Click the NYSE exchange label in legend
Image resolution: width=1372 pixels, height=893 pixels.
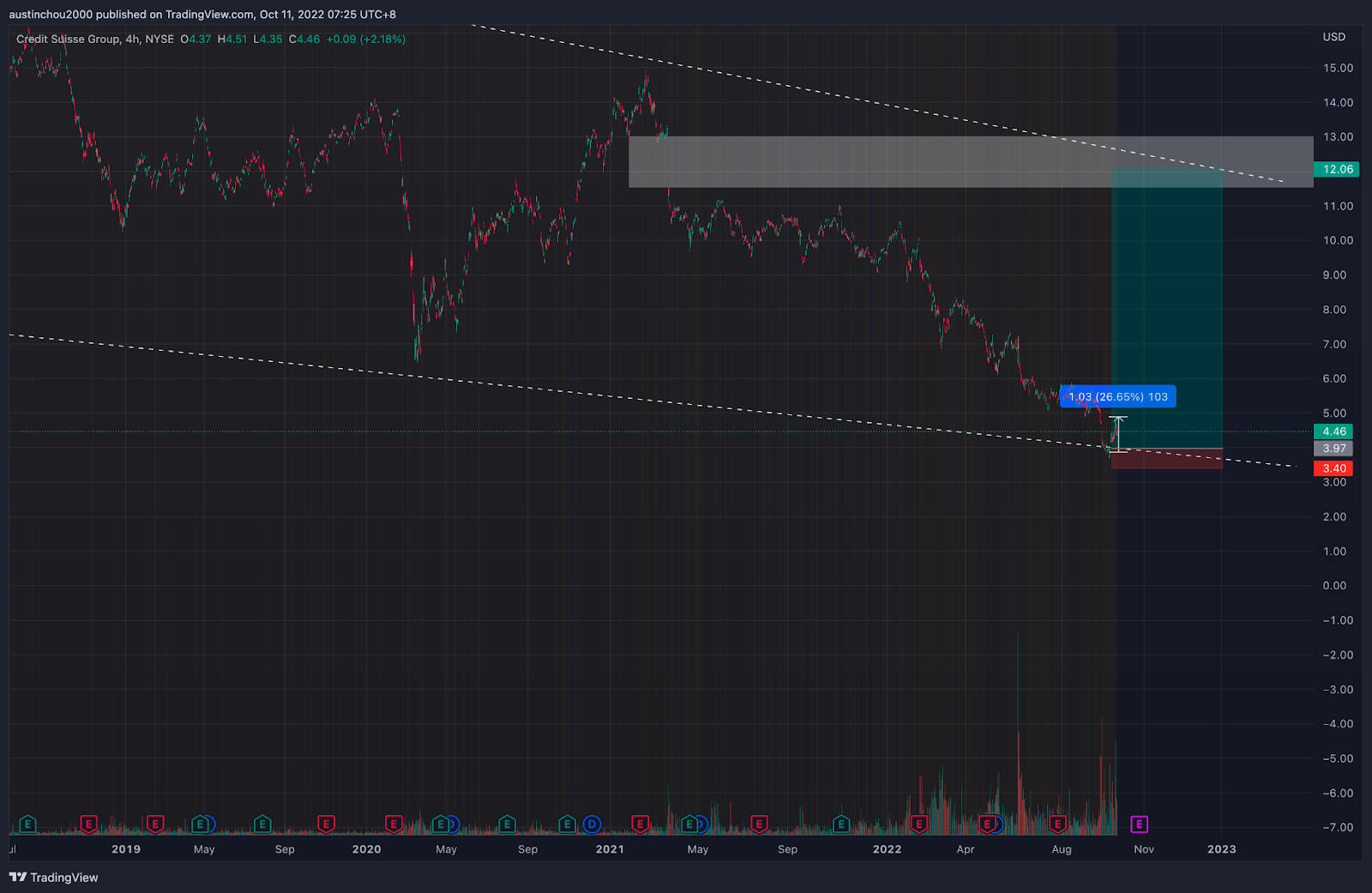coord(159,39)
